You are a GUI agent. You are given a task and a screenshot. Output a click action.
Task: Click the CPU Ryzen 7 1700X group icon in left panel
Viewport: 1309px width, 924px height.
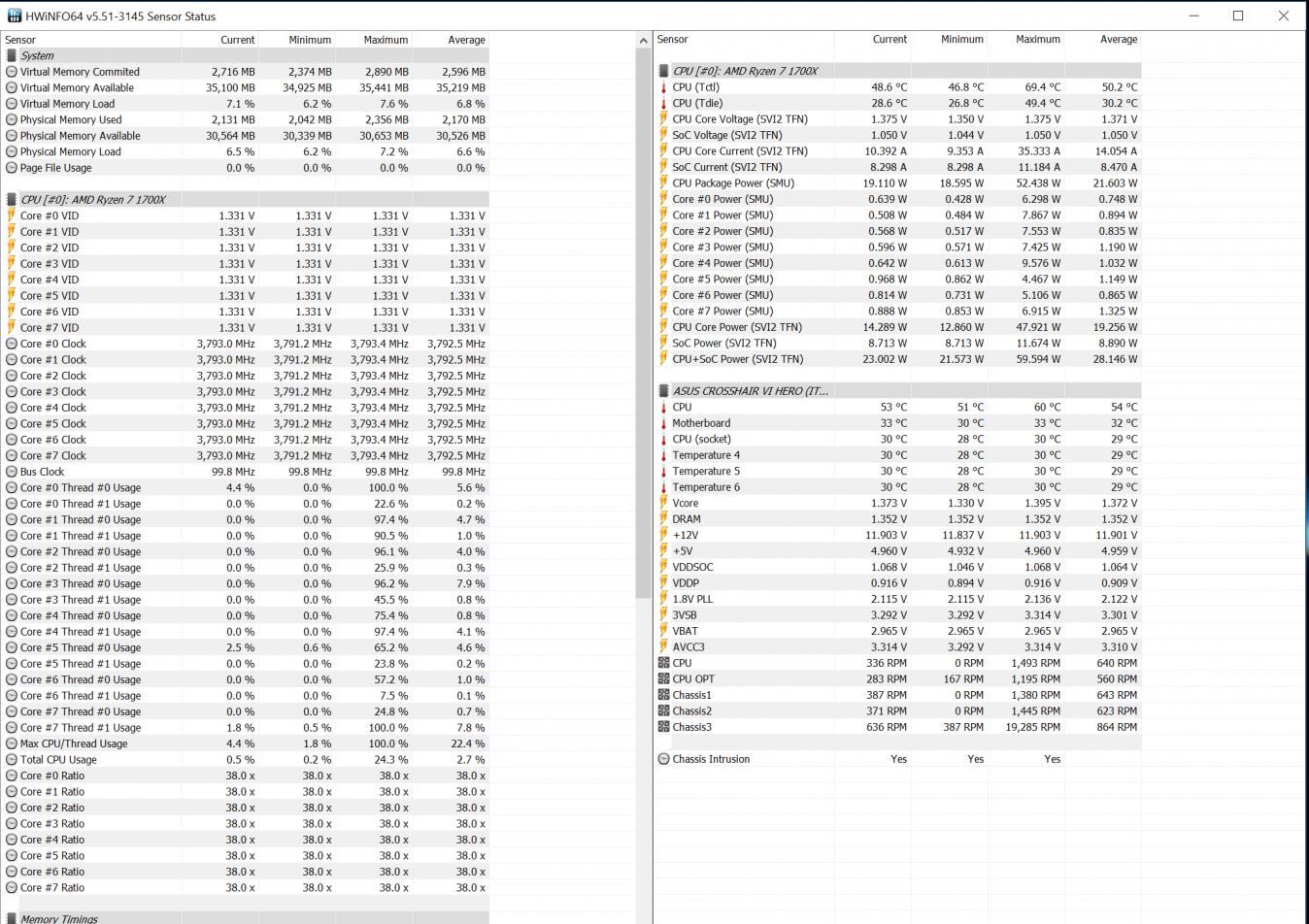(12, 199)
